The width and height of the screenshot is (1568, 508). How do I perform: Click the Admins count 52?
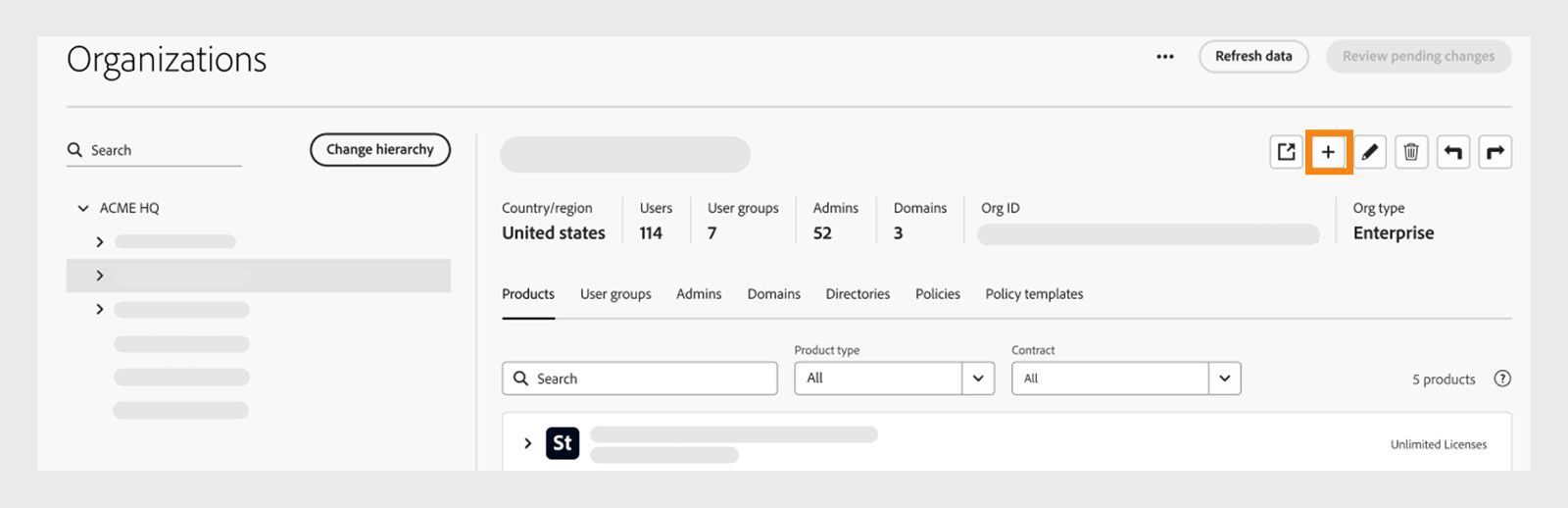pyautogui.click(x=822, y=233)
